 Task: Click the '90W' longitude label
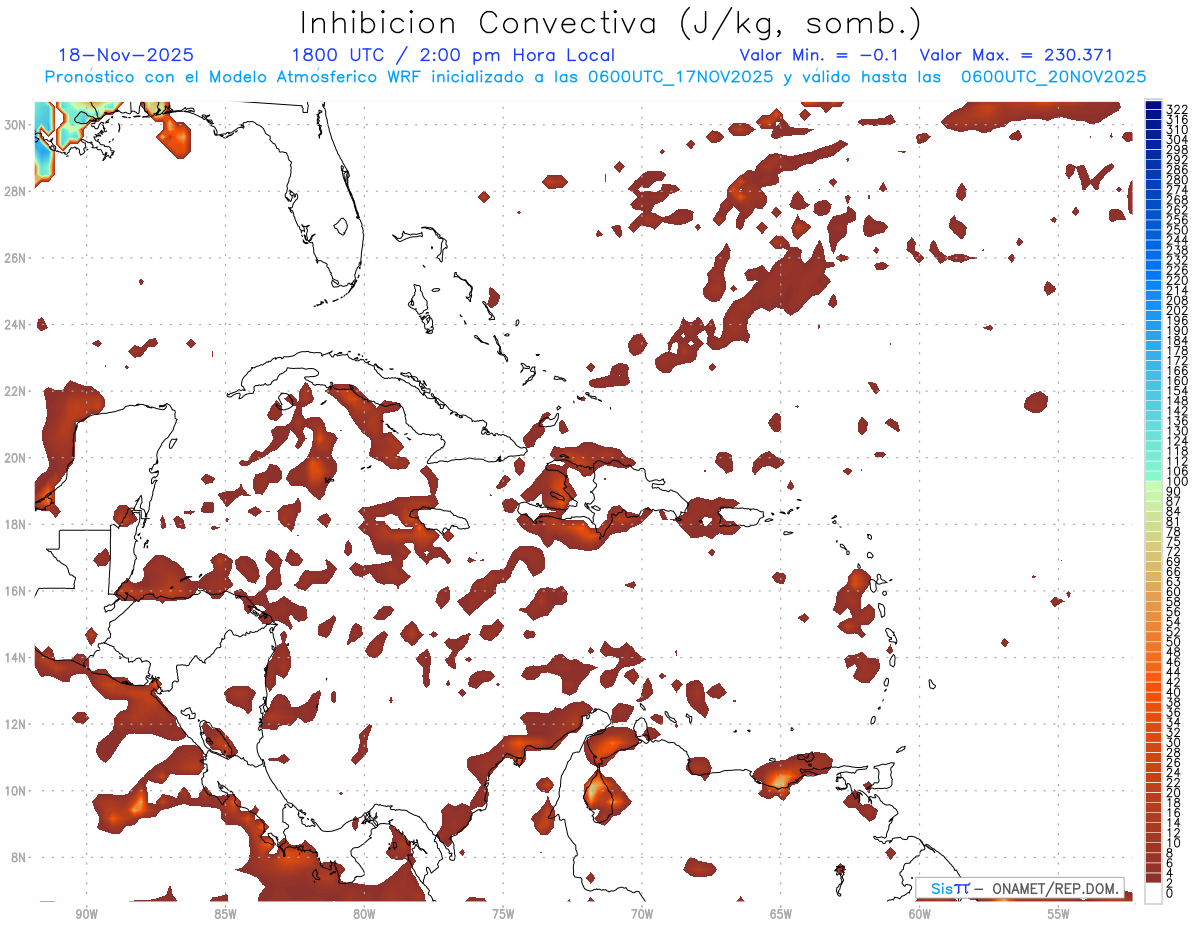(86, 914)
